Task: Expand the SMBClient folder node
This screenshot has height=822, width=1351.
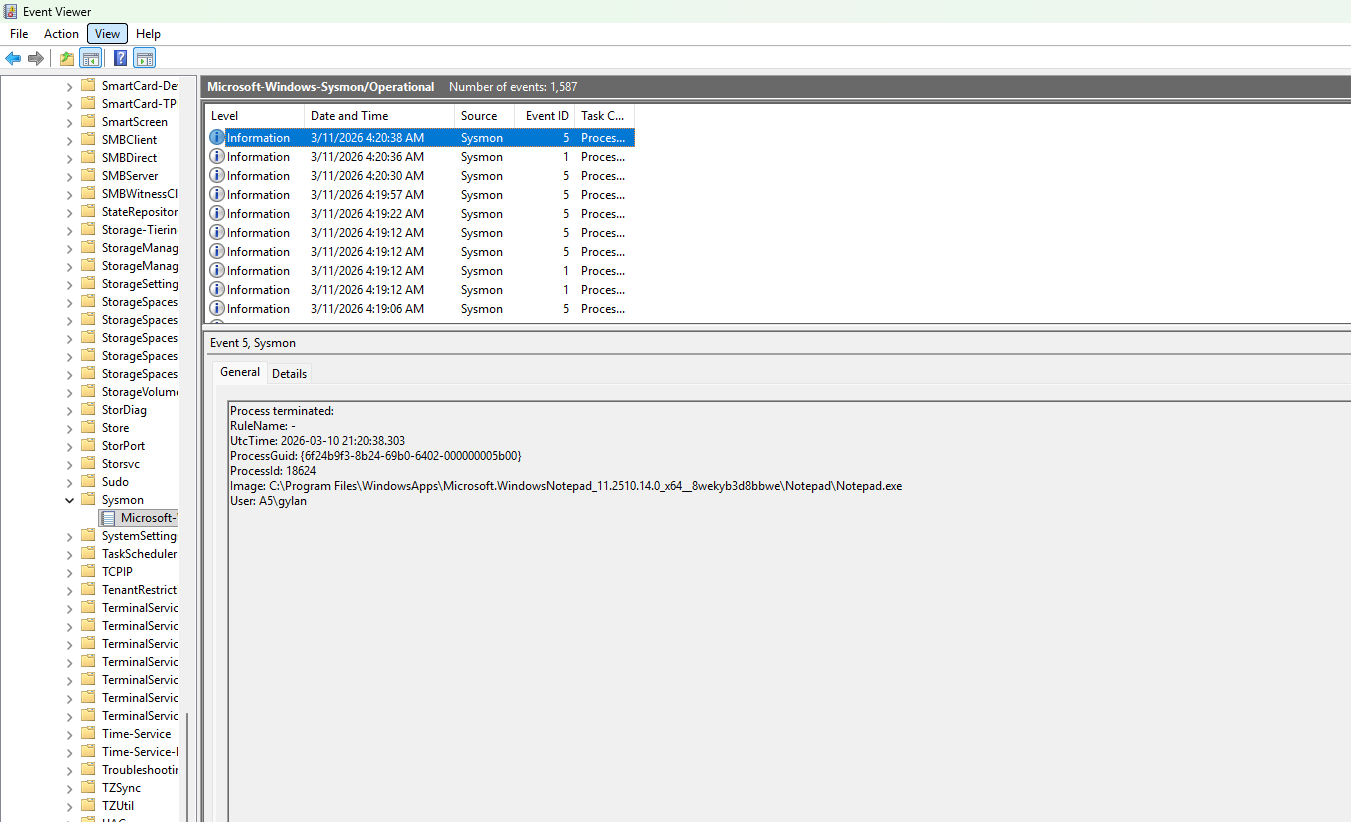Action: tap(69, 140)
